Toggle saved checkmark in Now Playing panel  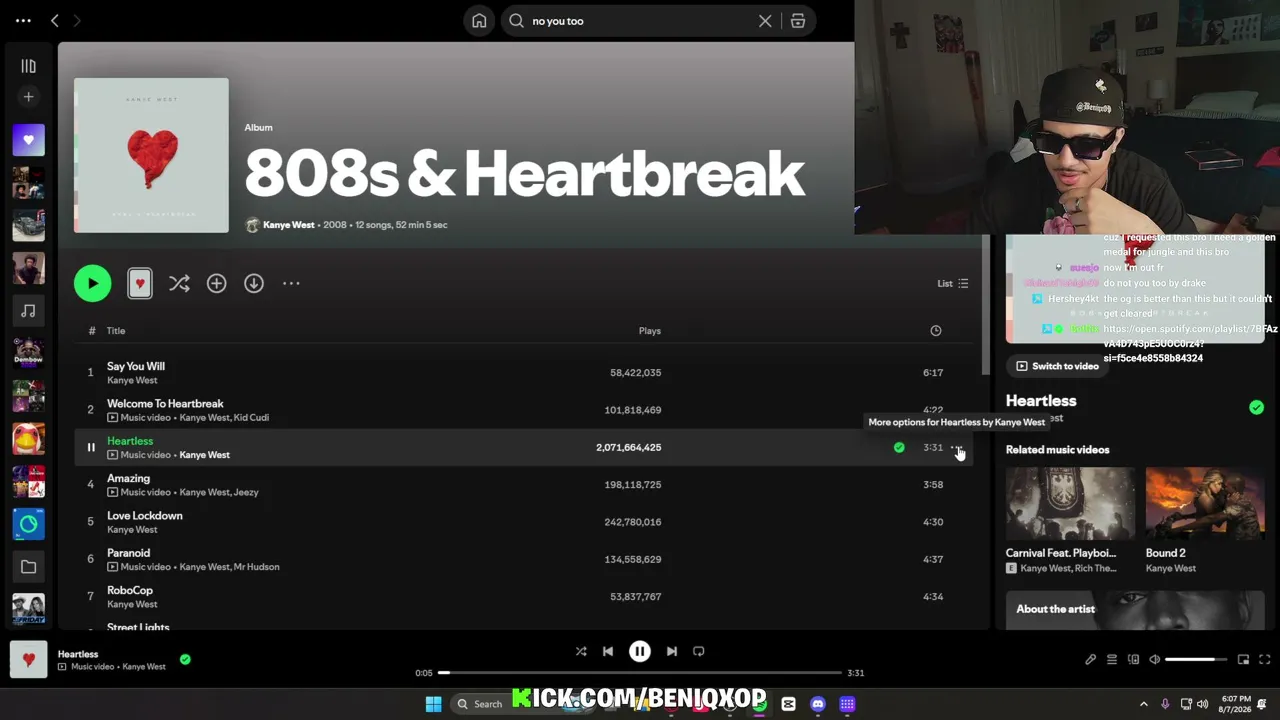(x=1256, y=407)
